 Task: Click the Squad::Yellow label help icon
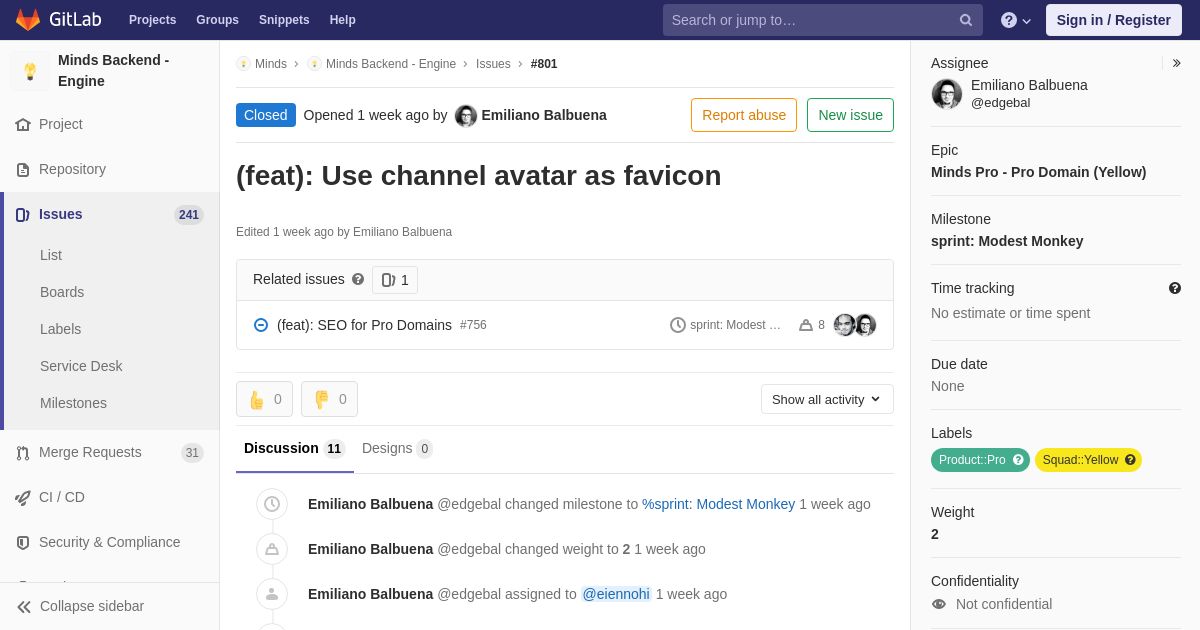pyautogui.click(x=1130, y=460)
